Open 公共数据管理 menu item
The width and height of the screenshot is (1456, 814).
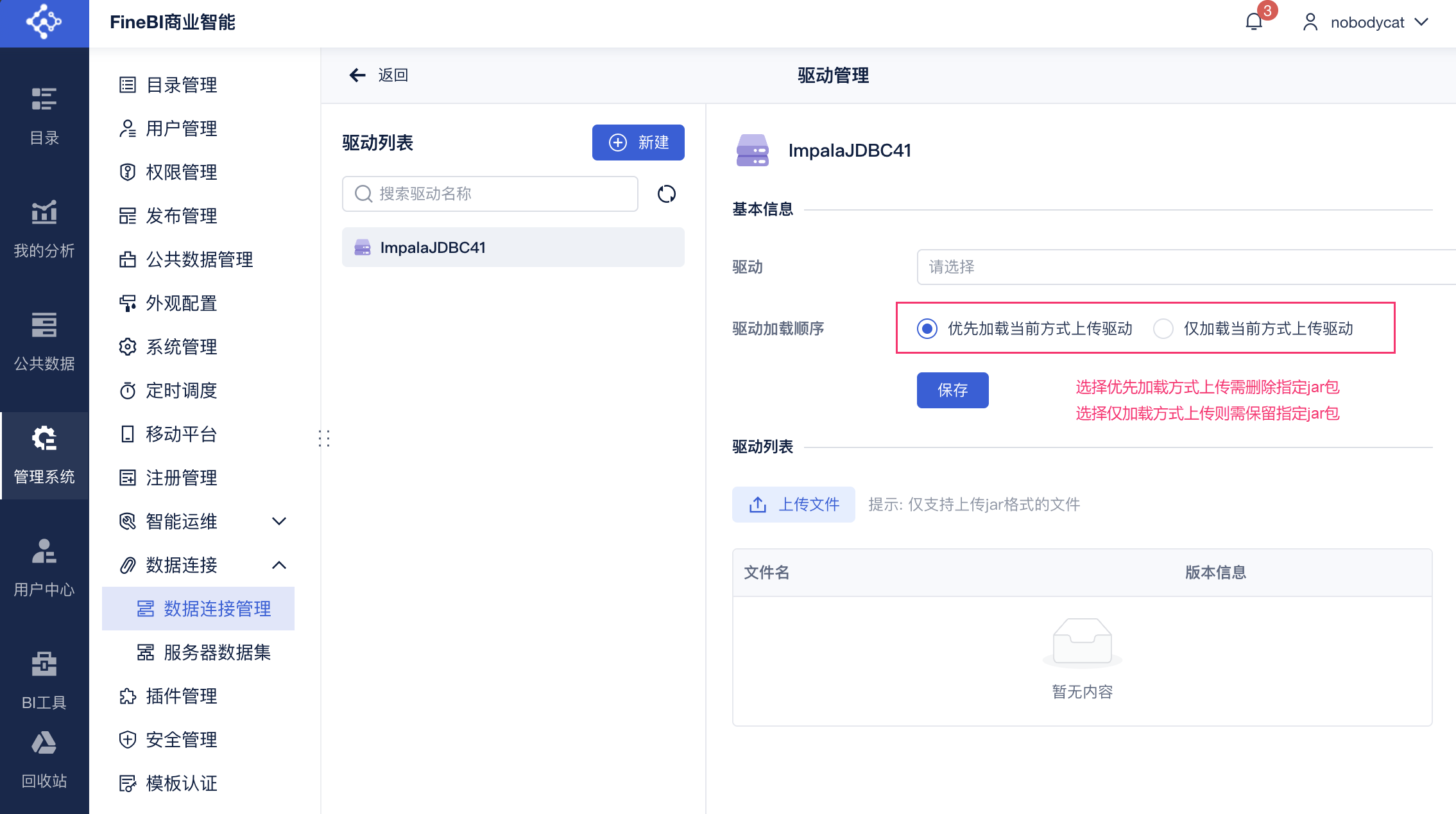tap(198, 259)
